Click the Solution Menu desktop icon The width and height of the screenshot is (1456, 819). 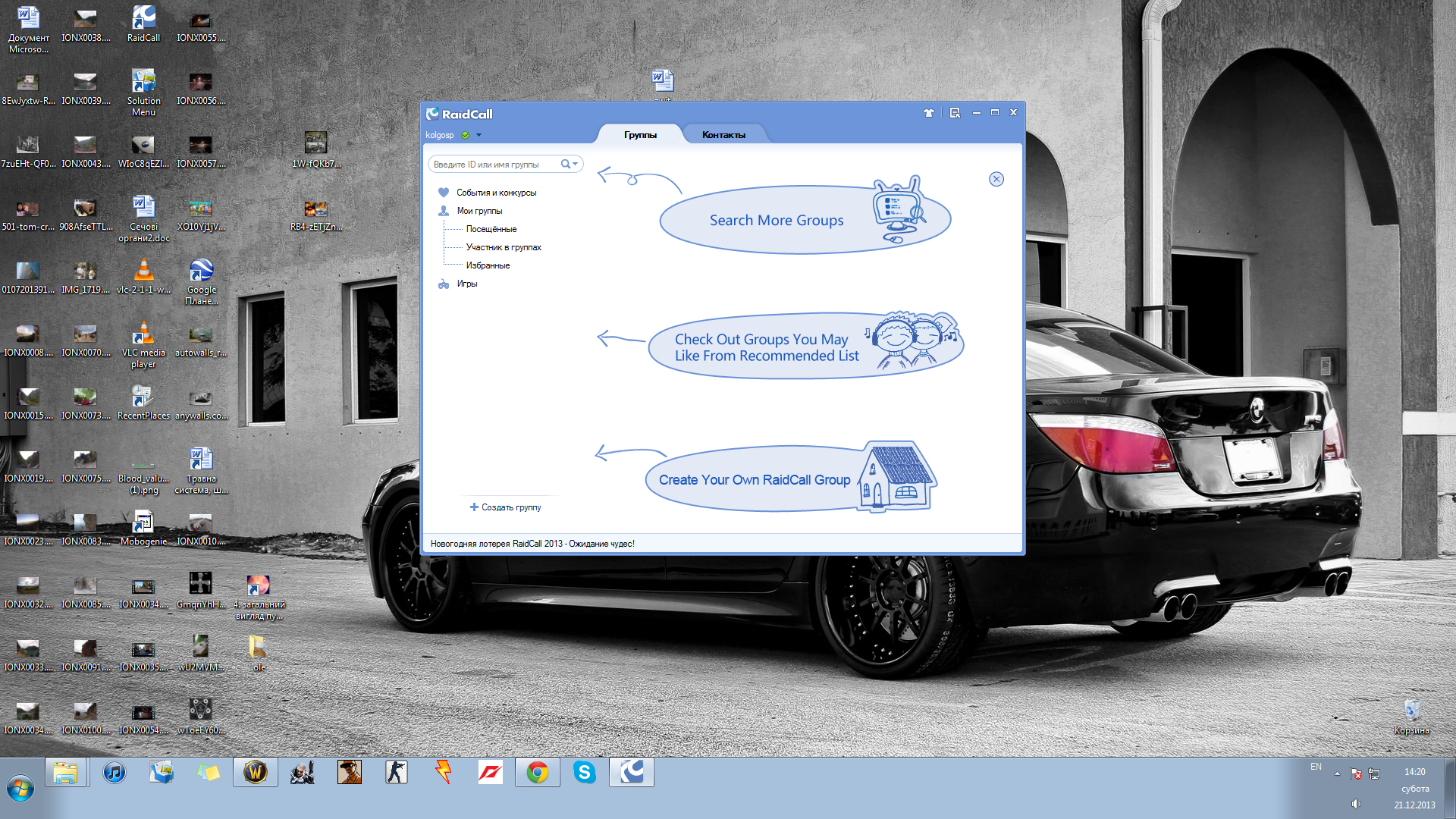143,93
